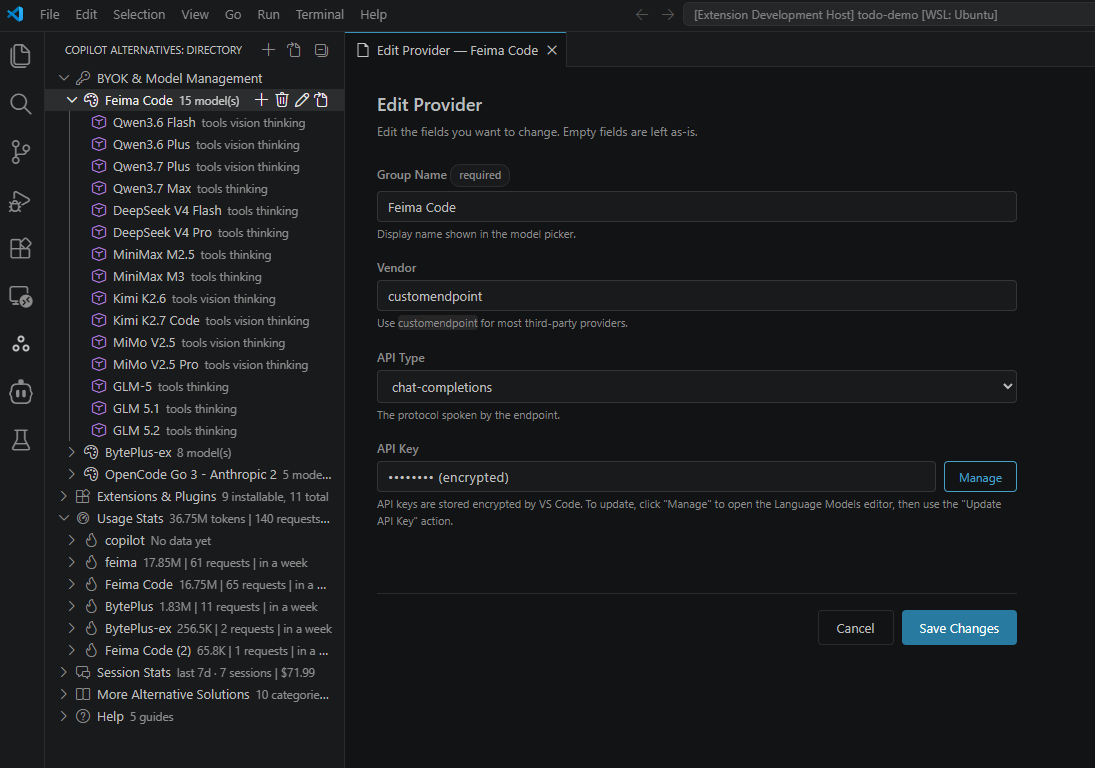The height and width of the screenshot is (768, 1095).
Task: Open the Terminal menu
Action: pos(319,14)
